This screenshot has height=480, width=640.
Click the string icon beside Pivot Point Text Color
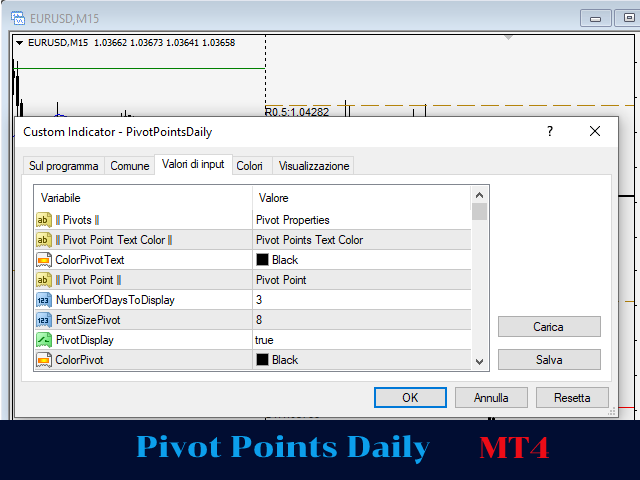(44, 240)
